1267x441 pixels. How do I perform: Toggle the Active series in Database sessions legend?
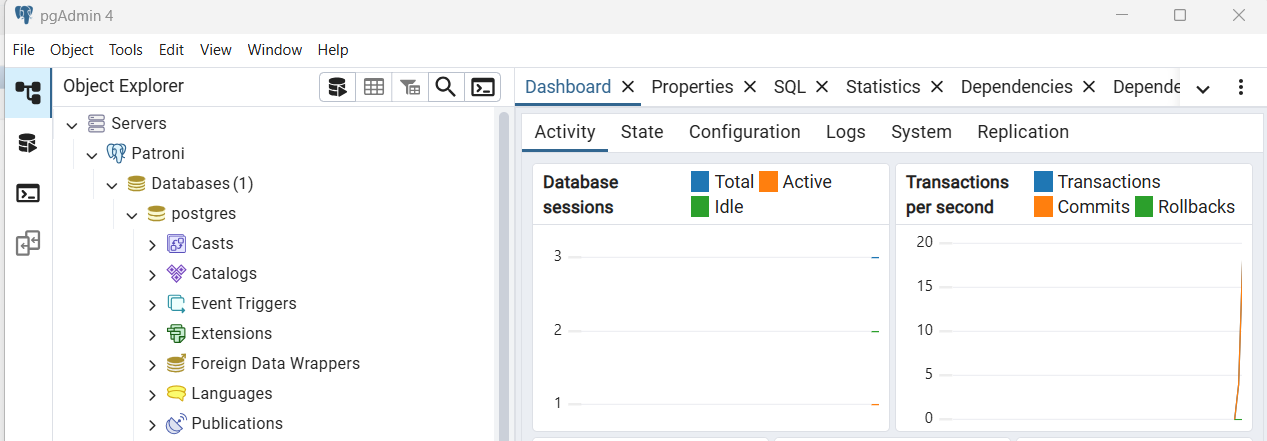(x=806, y=182)
